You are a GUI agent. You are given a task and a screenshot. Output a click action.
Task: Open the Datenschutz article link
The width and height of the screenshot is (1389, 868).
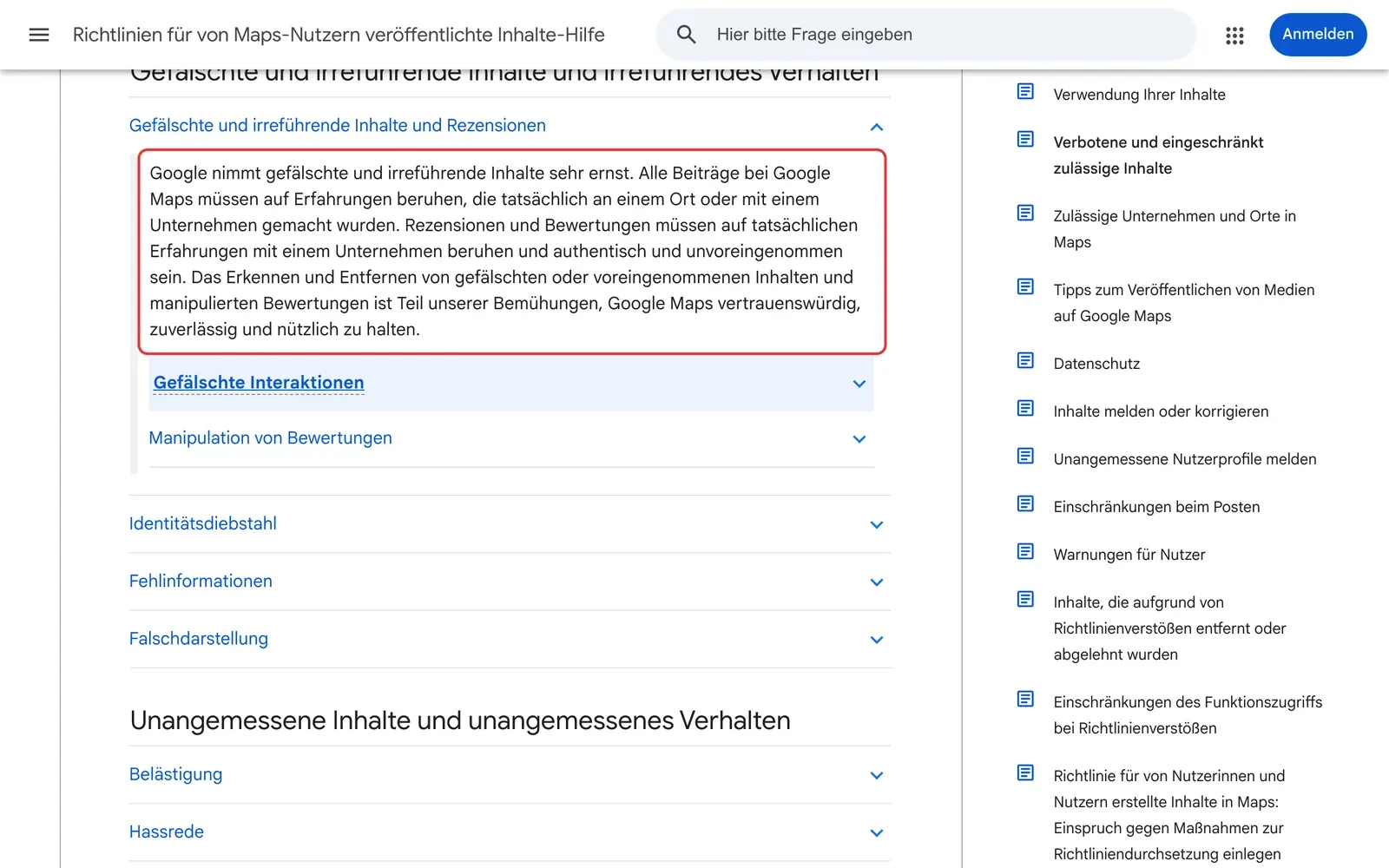(x=1096, y=364)
